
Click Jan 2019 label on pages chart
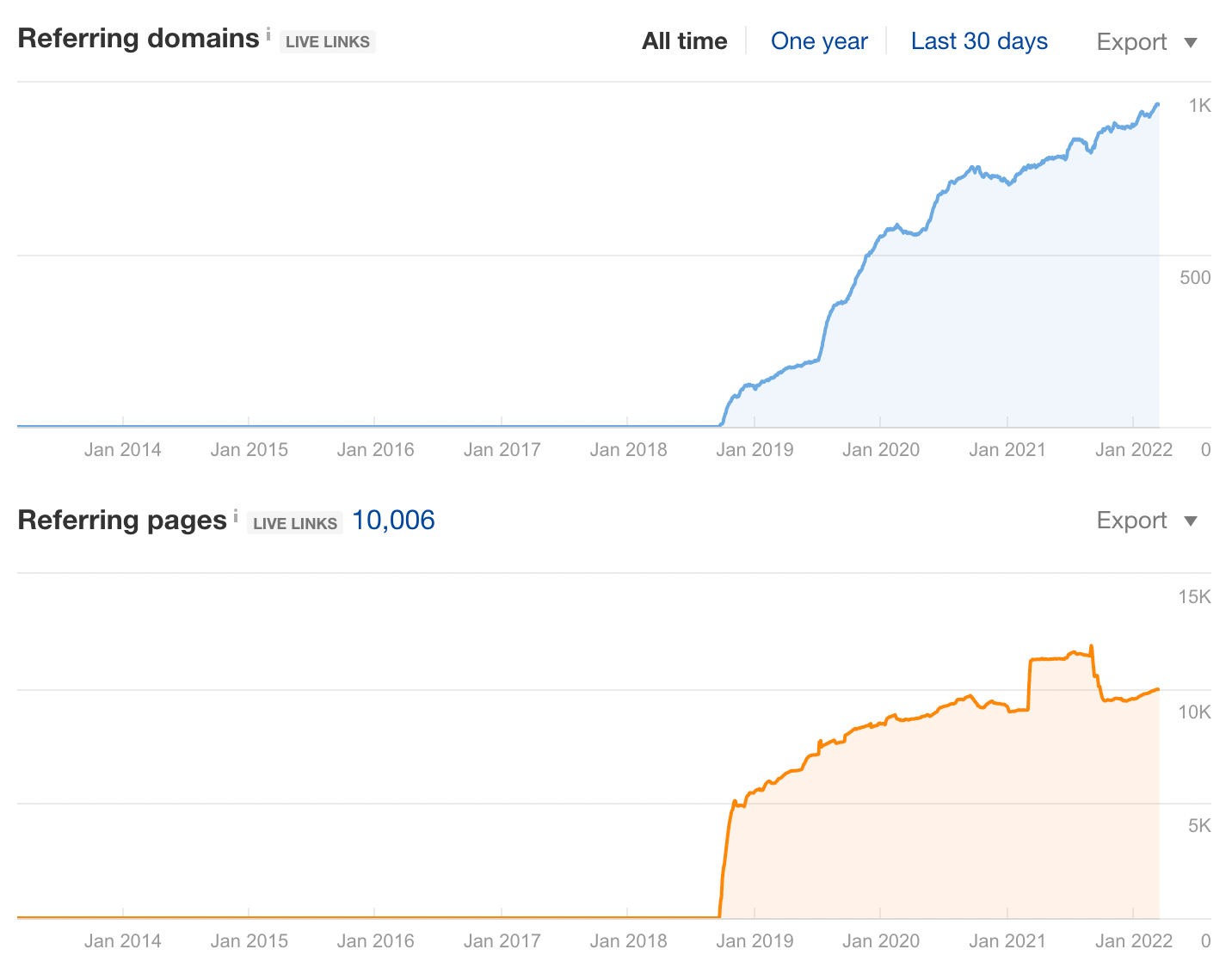click(x=755, y=940)
